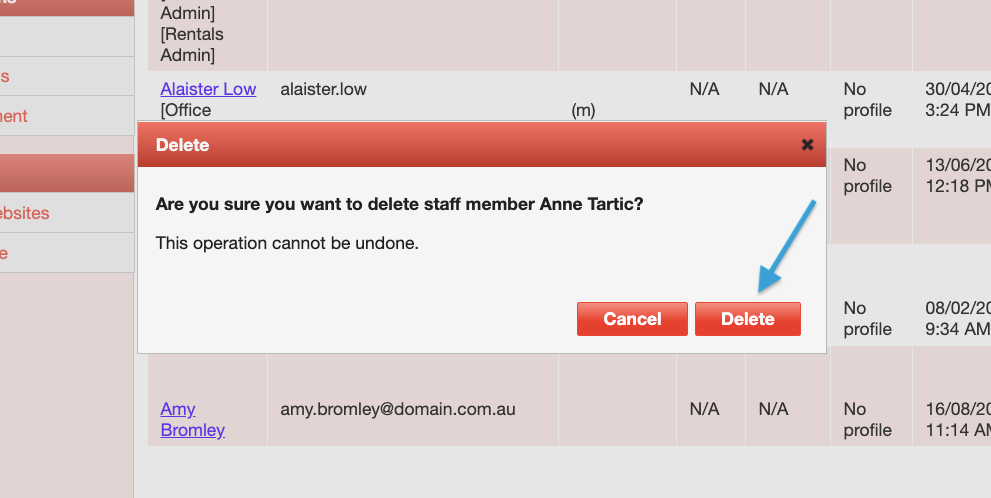Screen dimensions: 991x498
Task: Click the alaister.low username cell
Action: tap(323, 89)
